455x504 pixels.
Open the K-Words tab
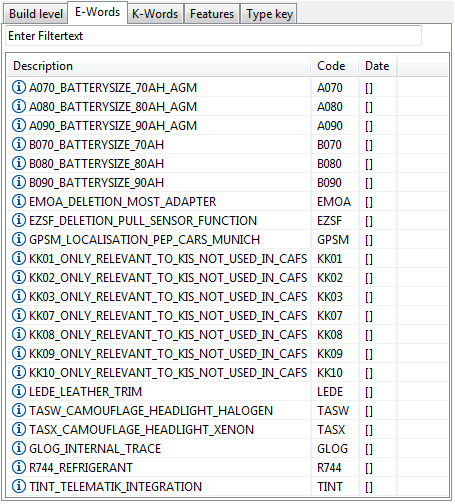pos(155,14)
